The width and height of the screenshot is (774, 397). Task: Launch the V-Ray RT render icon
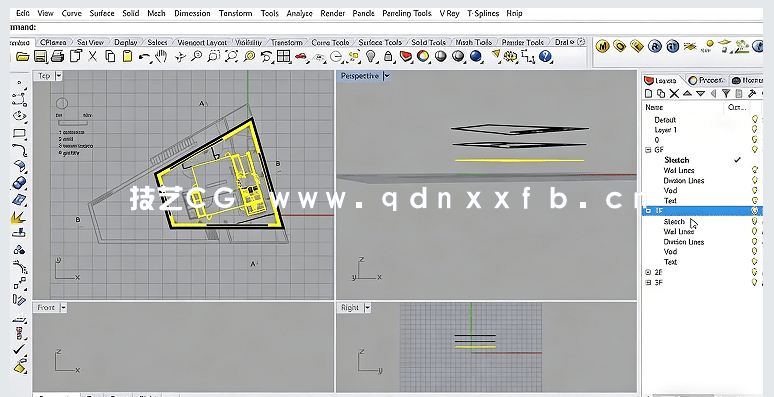coord(672,46)
